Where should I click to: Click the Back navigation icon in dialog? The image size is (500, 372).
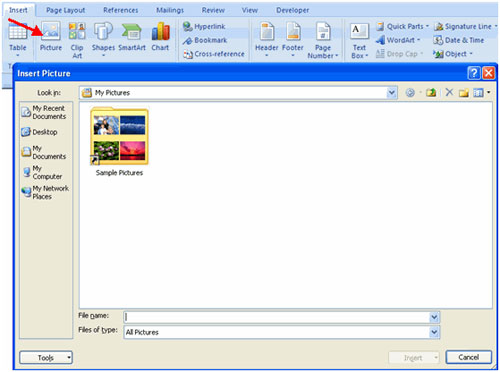[x=410, y=93]
